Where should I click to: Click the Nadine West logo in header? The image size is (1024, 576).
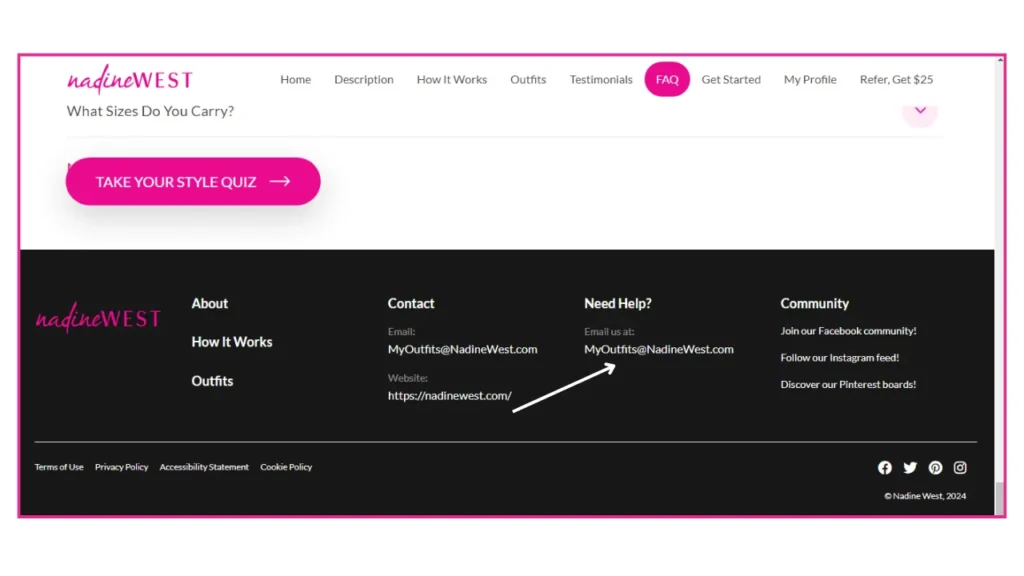[130, 80]
